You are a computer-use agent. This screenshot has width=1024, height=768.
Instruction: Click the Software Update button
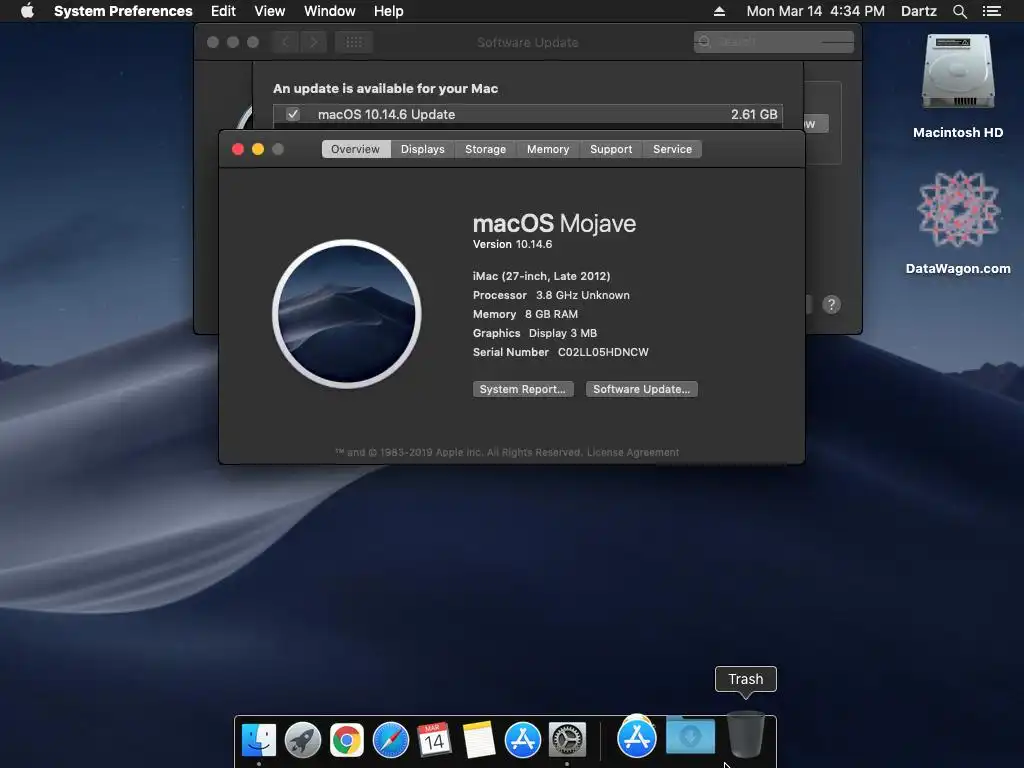641,389
